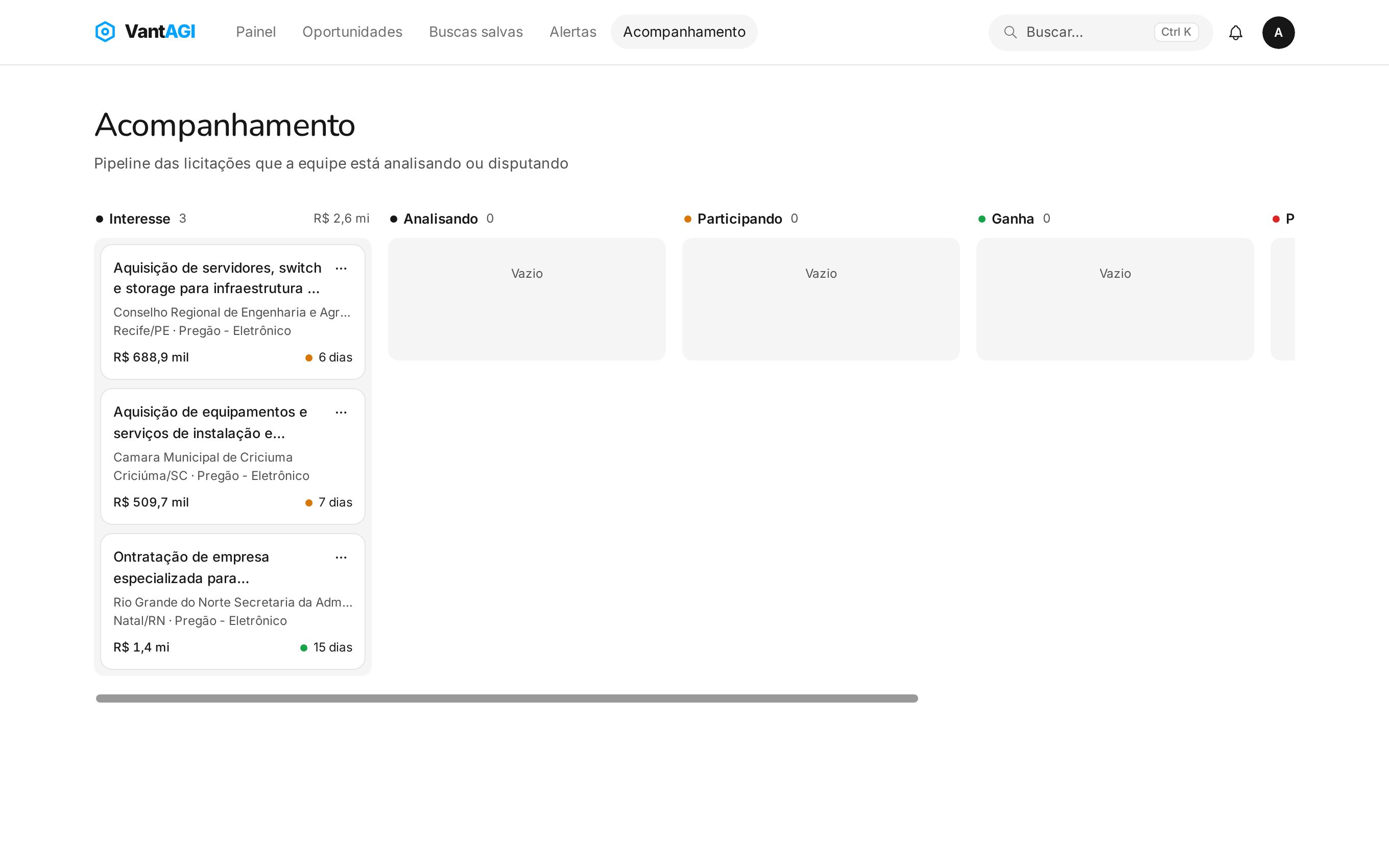Click the Acompanhamento page heading
1389x868 pixels.
pyautogui.click(x=225, y=126)
